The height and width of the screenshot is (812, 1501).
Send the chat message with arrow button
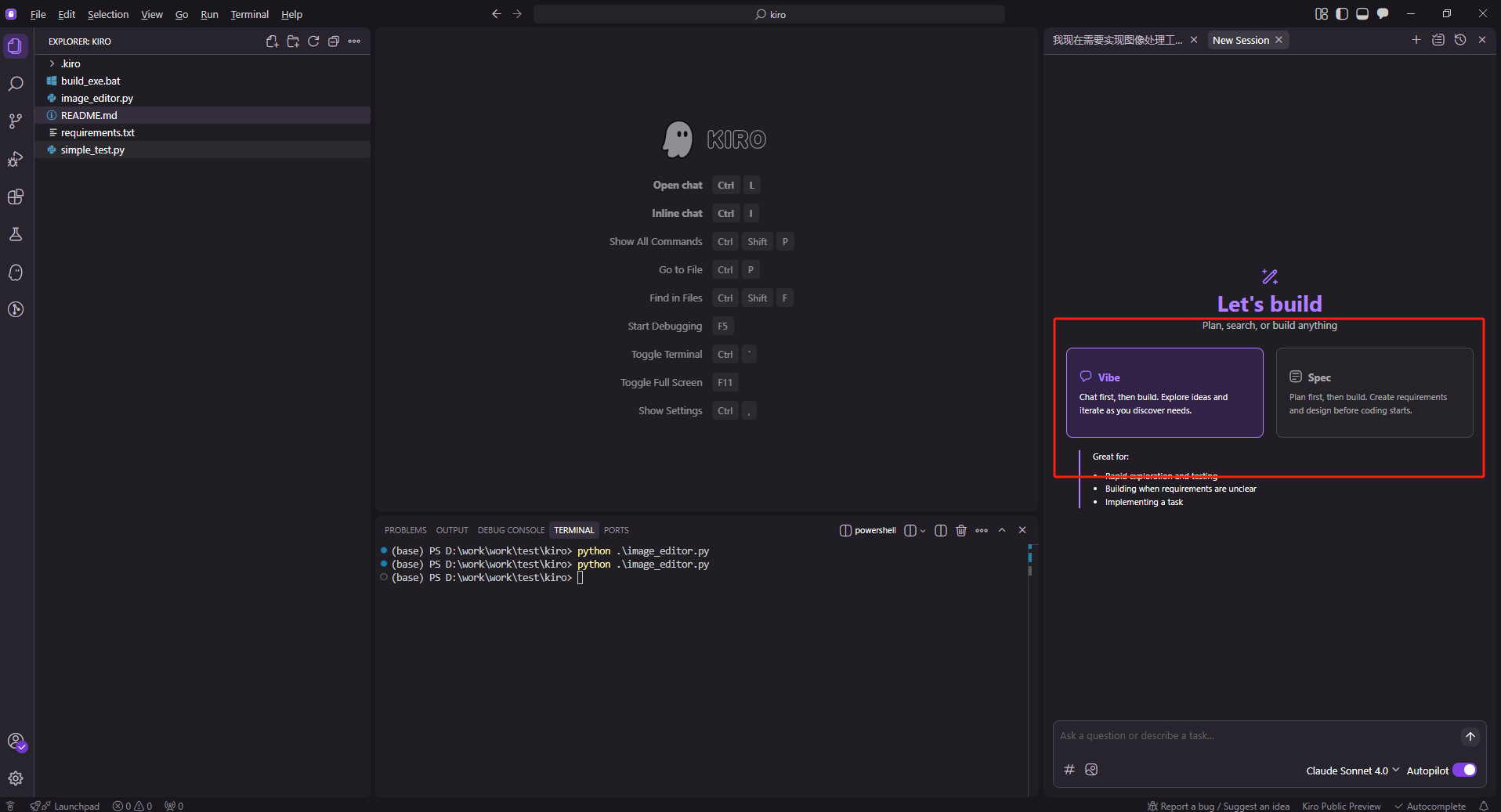click(x=1470, y=736)
